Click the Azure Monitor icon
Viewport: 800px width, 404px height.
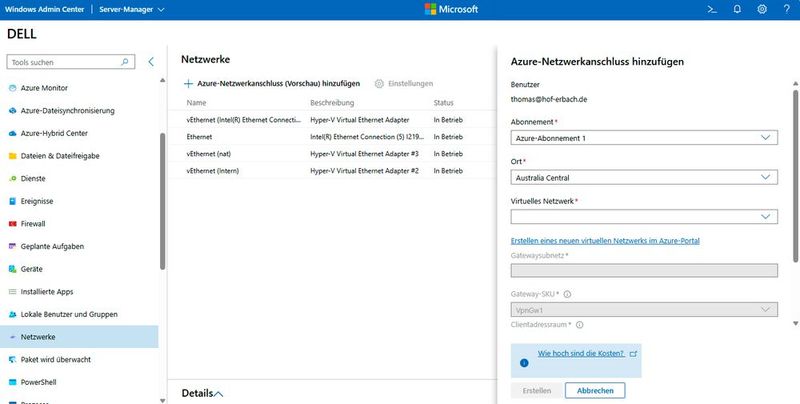(13, 88)
